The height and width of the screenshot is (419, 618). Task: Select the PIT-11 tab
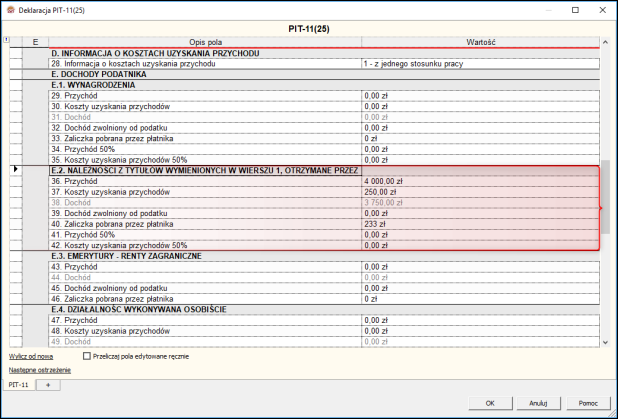[19, 385]
